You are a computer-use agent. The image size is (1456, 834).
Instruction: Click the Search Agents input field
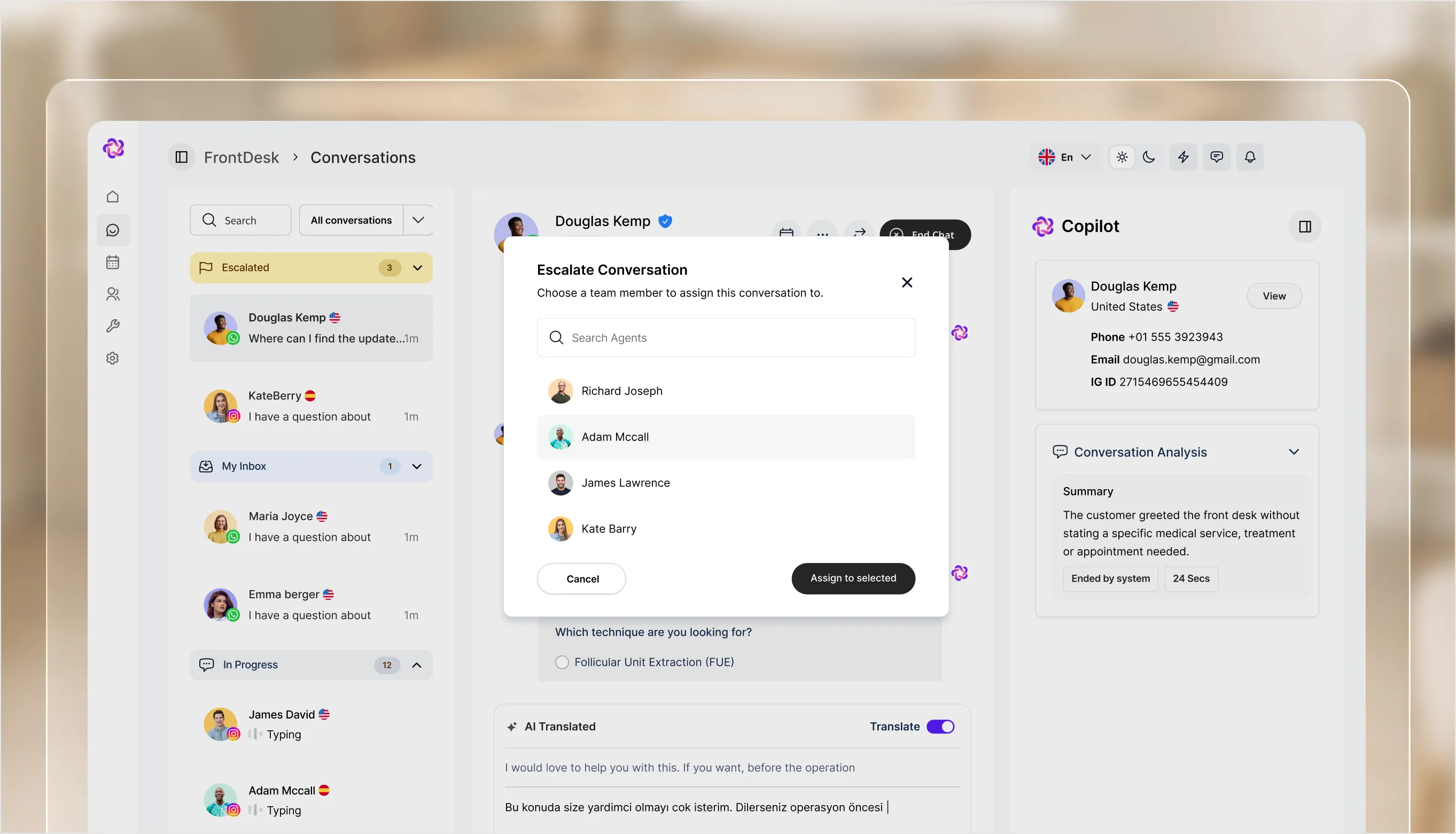726,337
